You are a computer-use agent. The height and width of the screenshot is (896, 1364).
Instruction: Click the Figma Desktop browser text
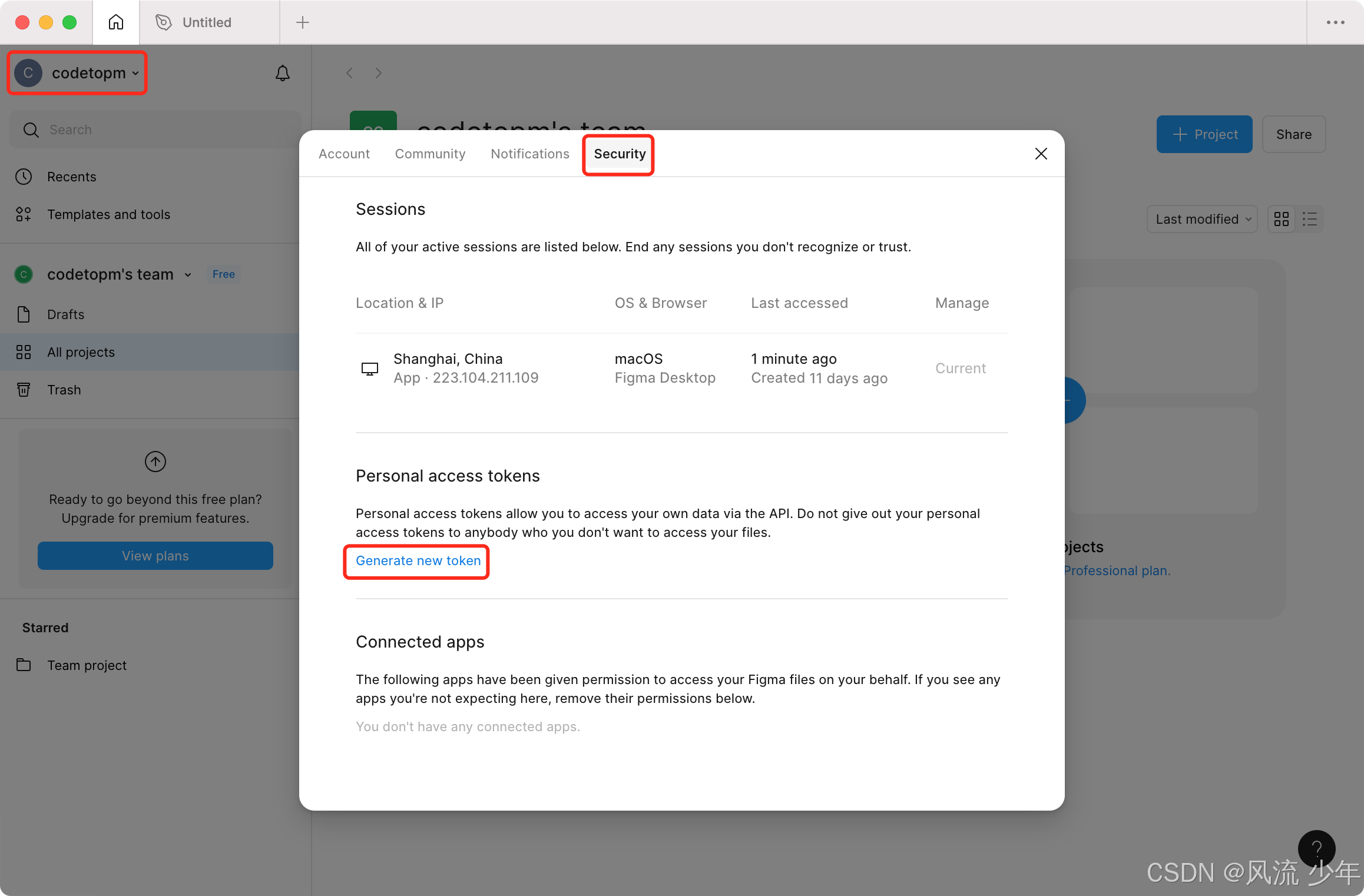click(x=665, y=378)
